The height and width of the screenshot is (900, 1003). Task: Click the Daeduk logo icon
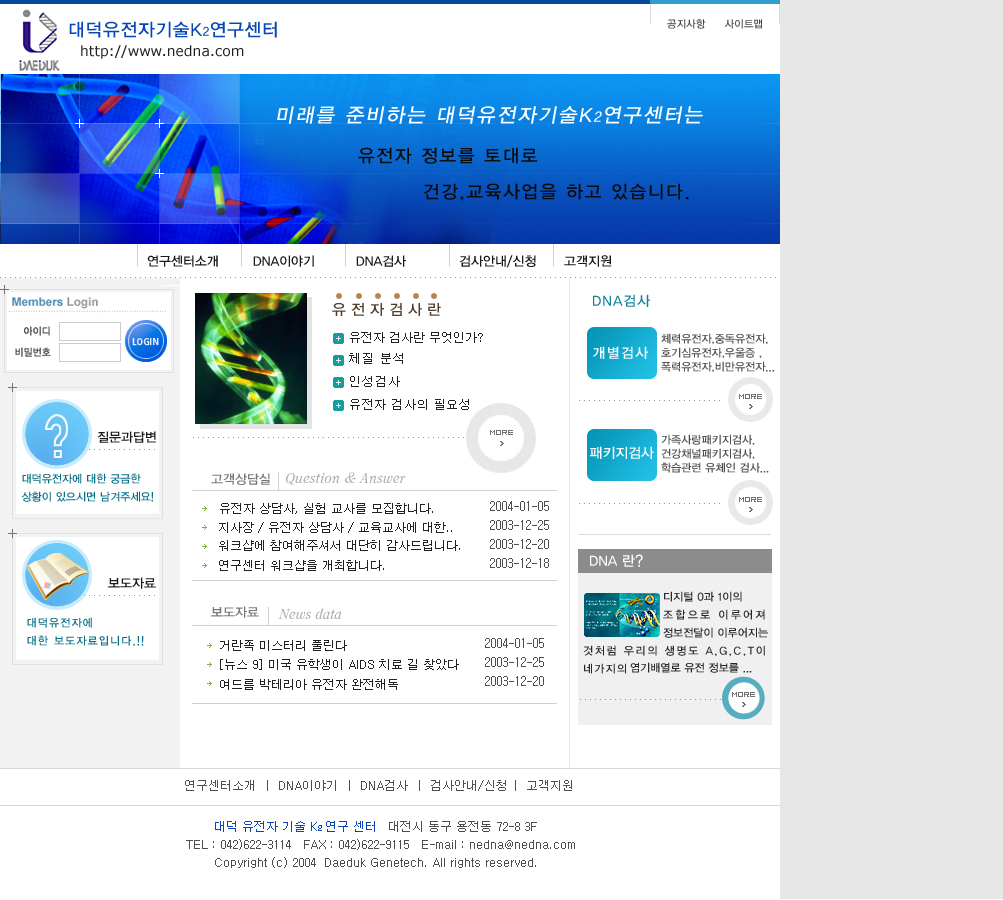point(39,39)
